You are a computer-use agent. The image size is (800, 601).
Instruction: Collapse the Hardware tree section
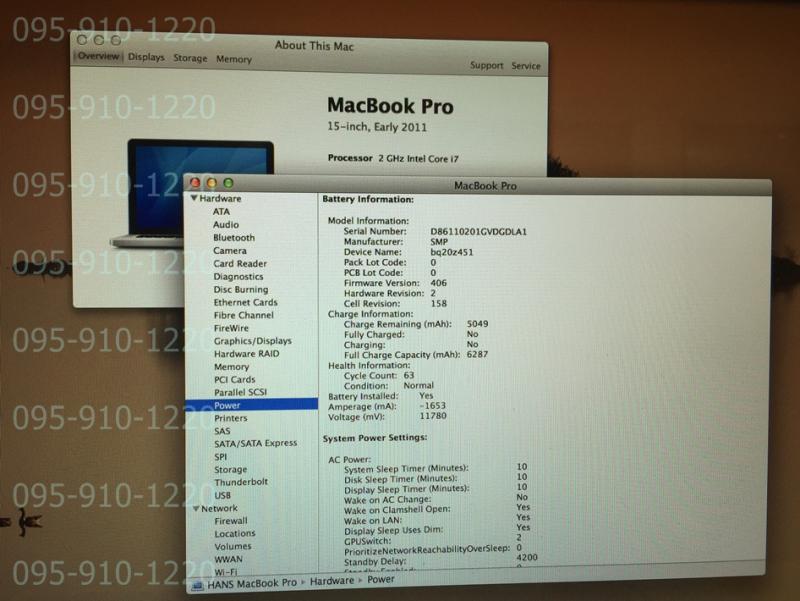click(x=194, y=198)
